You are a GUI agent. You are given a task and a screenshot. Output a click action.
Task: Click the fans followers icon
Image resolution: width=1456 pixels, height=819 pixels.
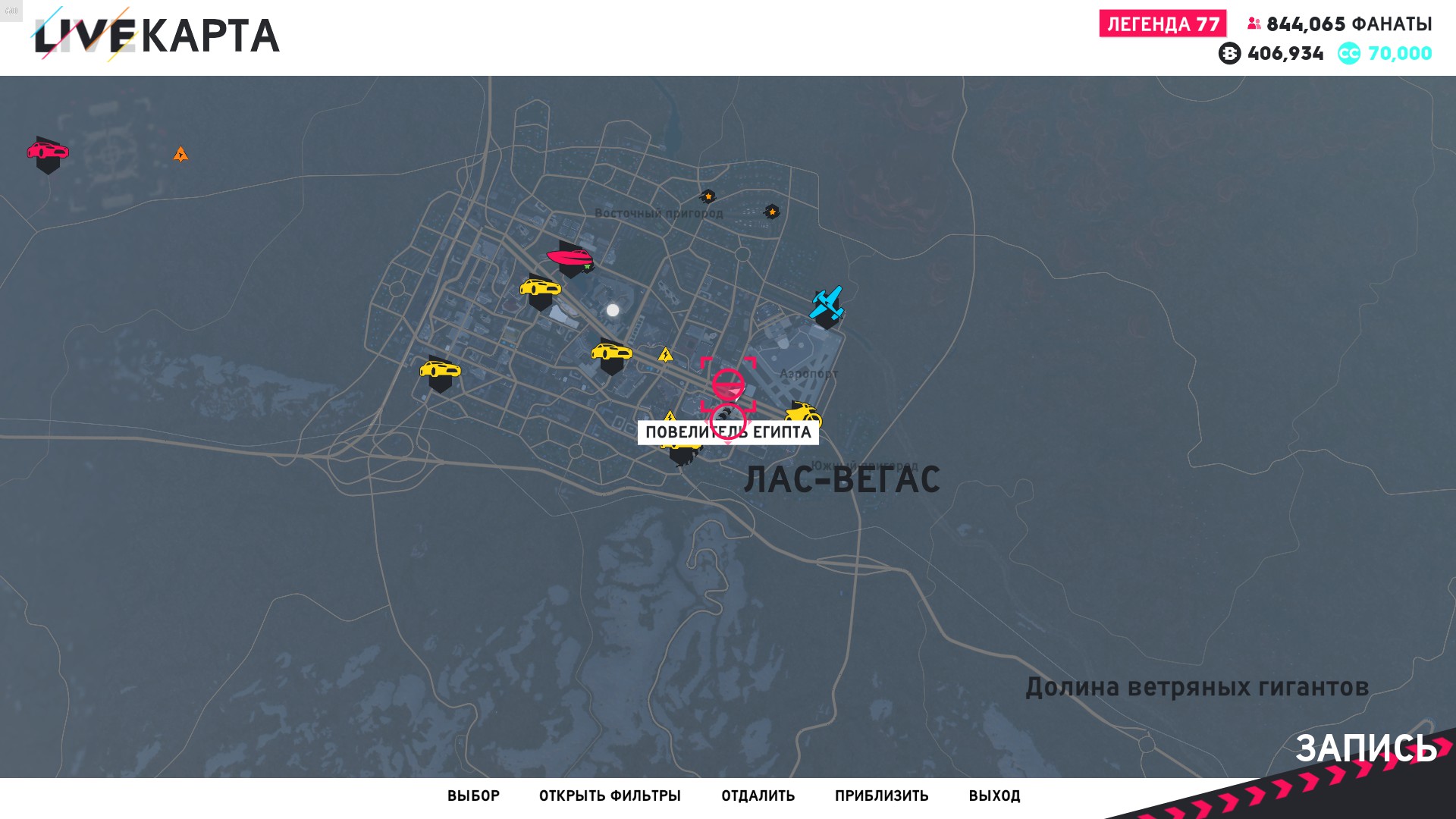point(1254,24)
